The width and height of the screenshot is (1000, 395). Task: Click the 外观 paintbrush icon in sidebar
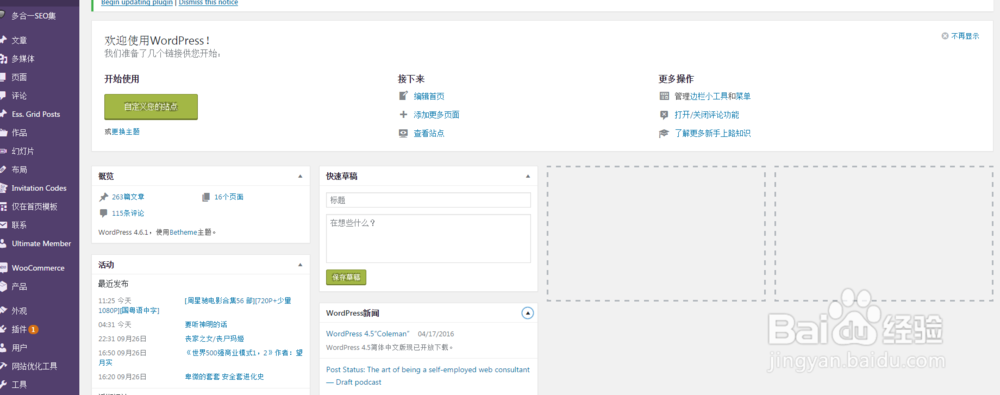[x=4, y=311]
